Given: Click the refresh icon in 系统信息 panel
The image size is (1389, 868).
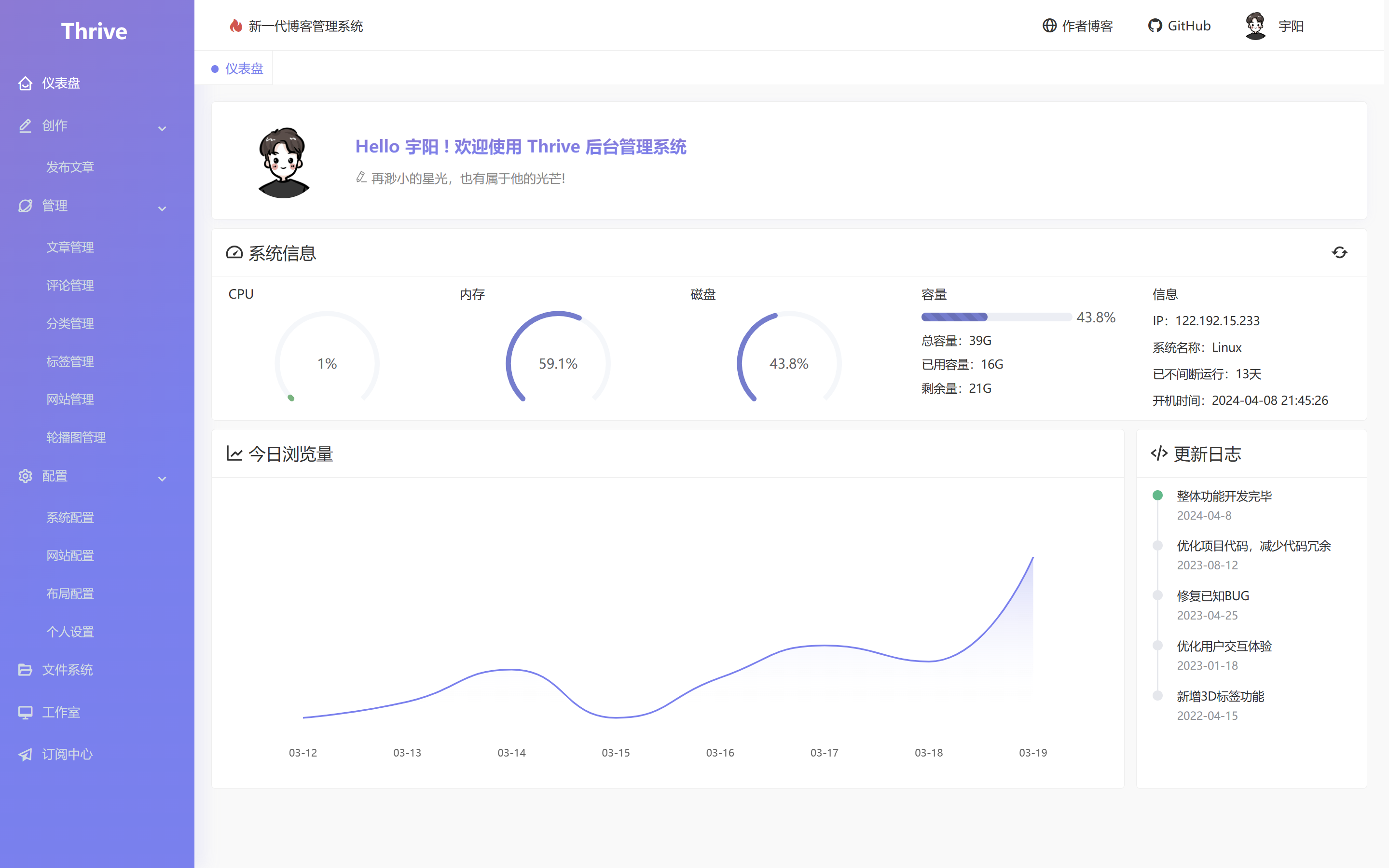Looking at the screenshot, I should (1339, 253).
